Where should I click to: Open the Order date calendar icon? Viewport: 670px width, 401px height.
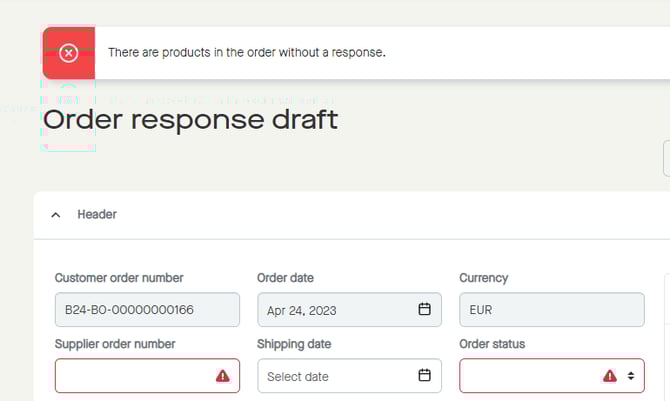(x=424, y=310)
